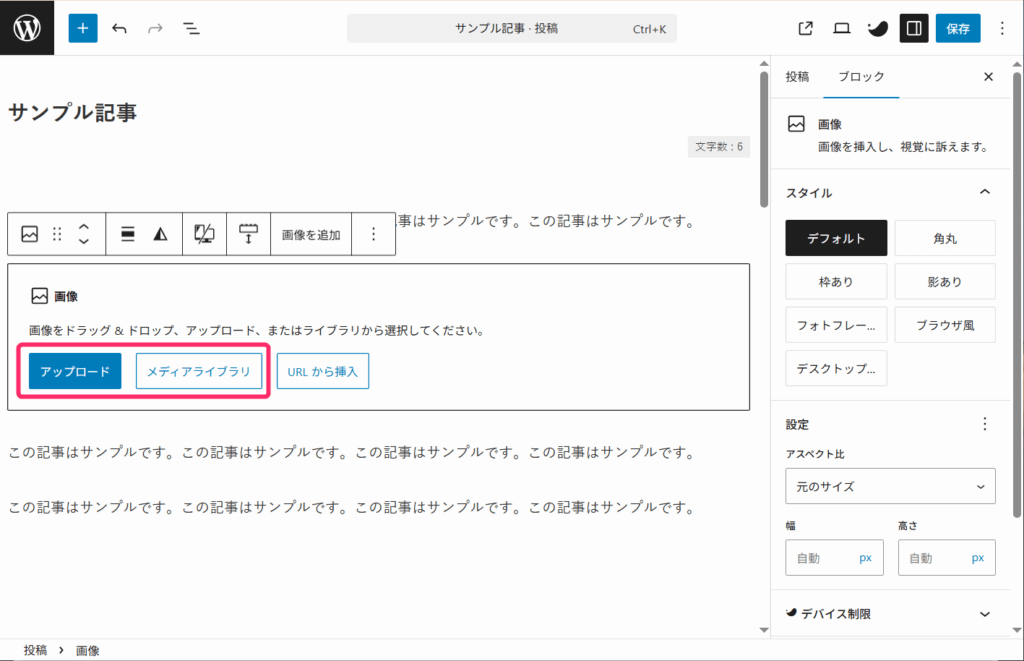Open the block inserter plus button
1024x661 pixels.
coord(83,28)
